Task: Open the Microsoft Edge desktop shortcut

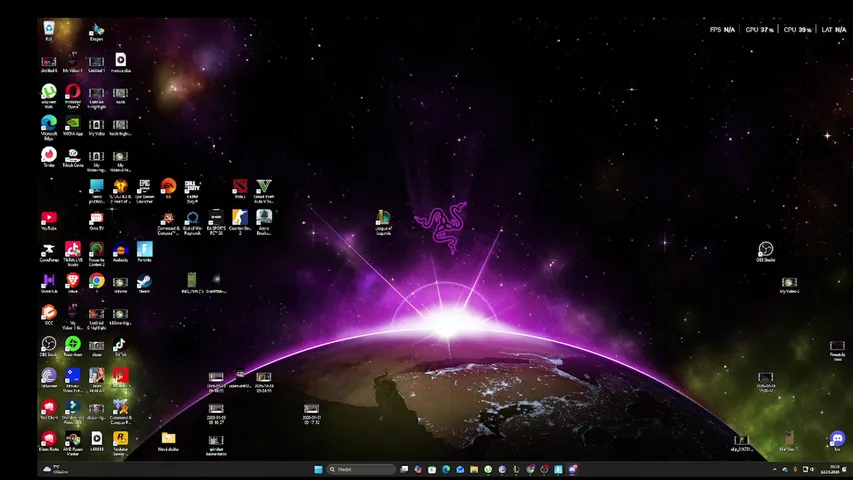Action: point(49,127)
